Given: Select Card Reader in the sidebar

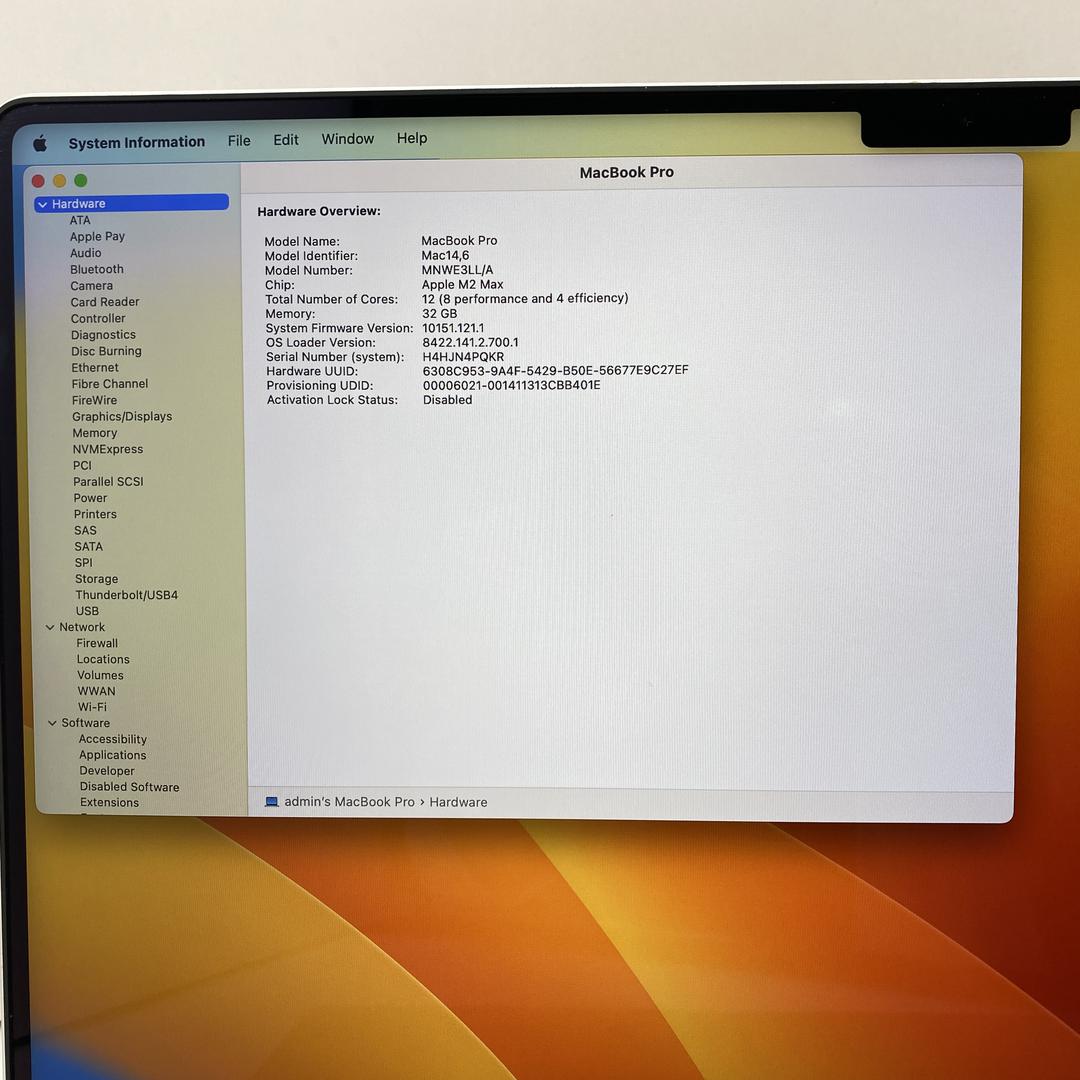Looking at the screenshot, I should (x=105, y=302).
